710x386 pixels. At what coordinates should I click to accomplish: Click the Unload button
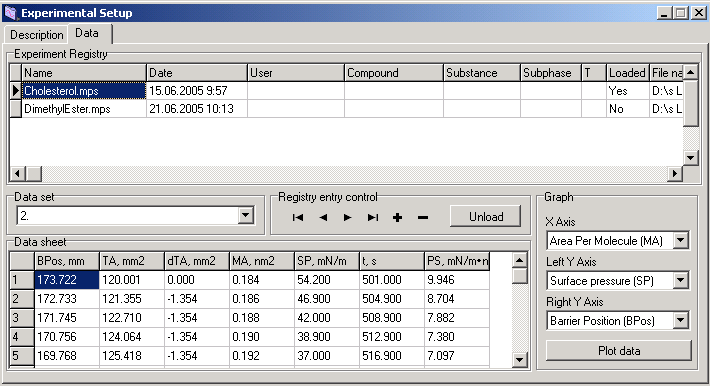pyautogui.click(x=485, y=217)
